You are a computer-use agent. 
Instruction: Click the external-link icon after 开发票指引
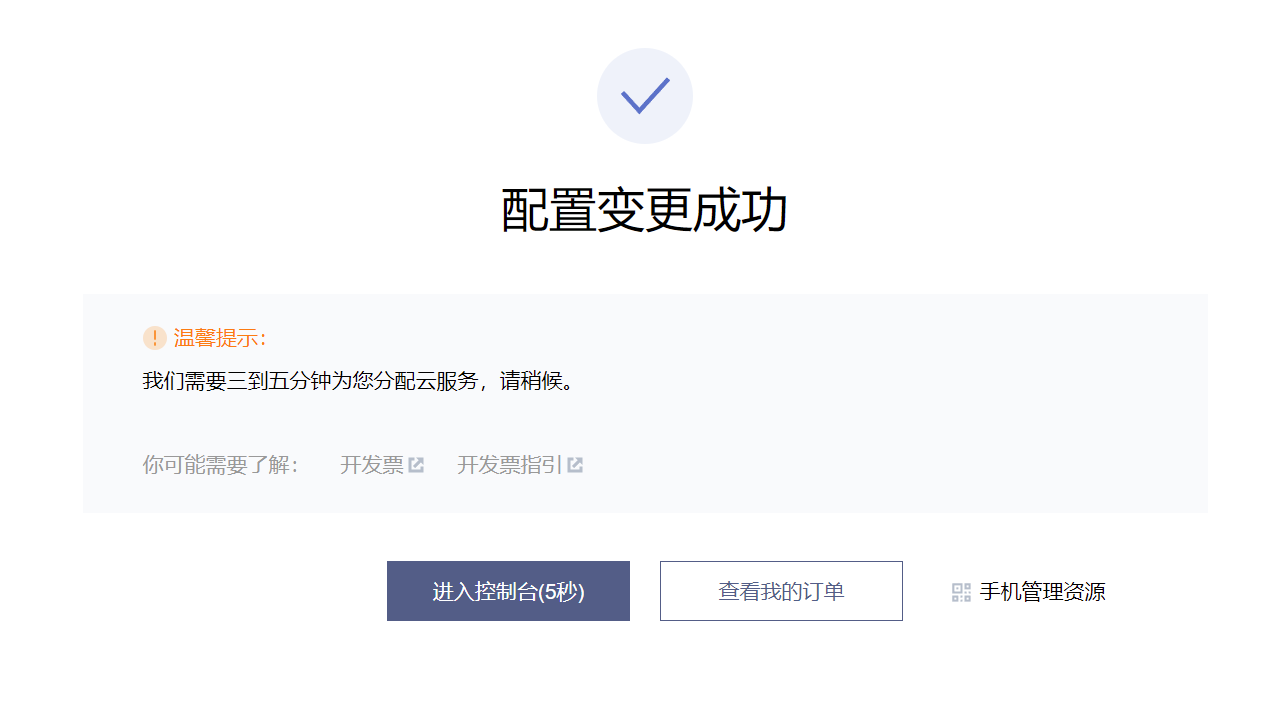pos(575,465)
